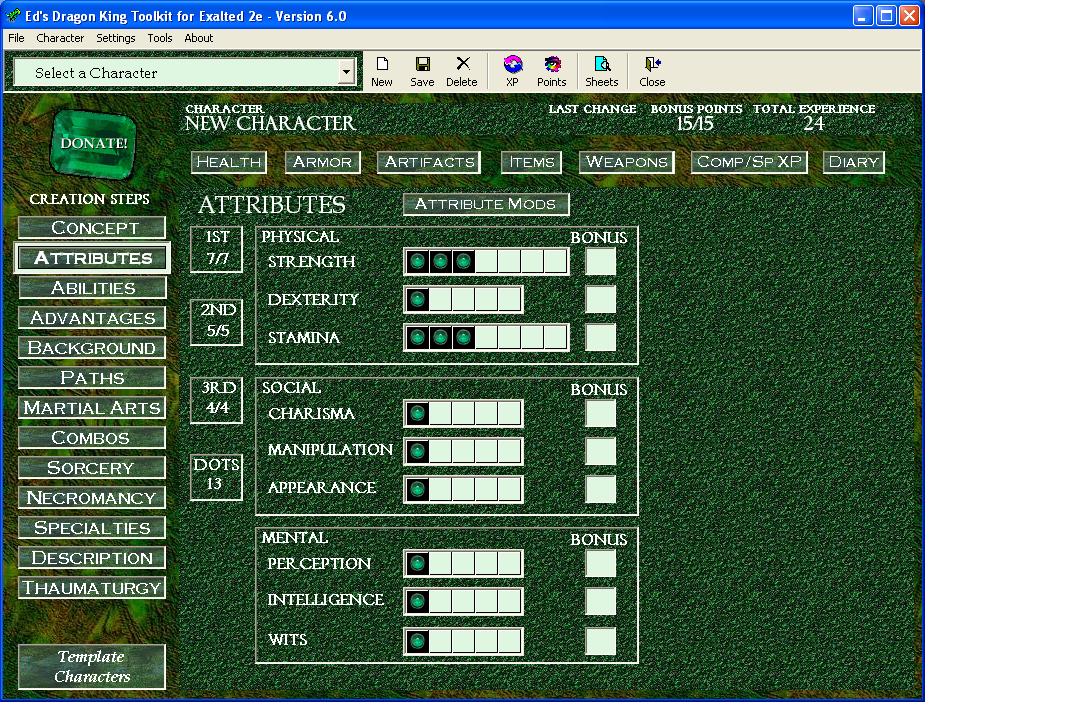Screen dimensions: 1089x726
Task: Click the Delete toolbar icon
Action: (x=462, y=72)
